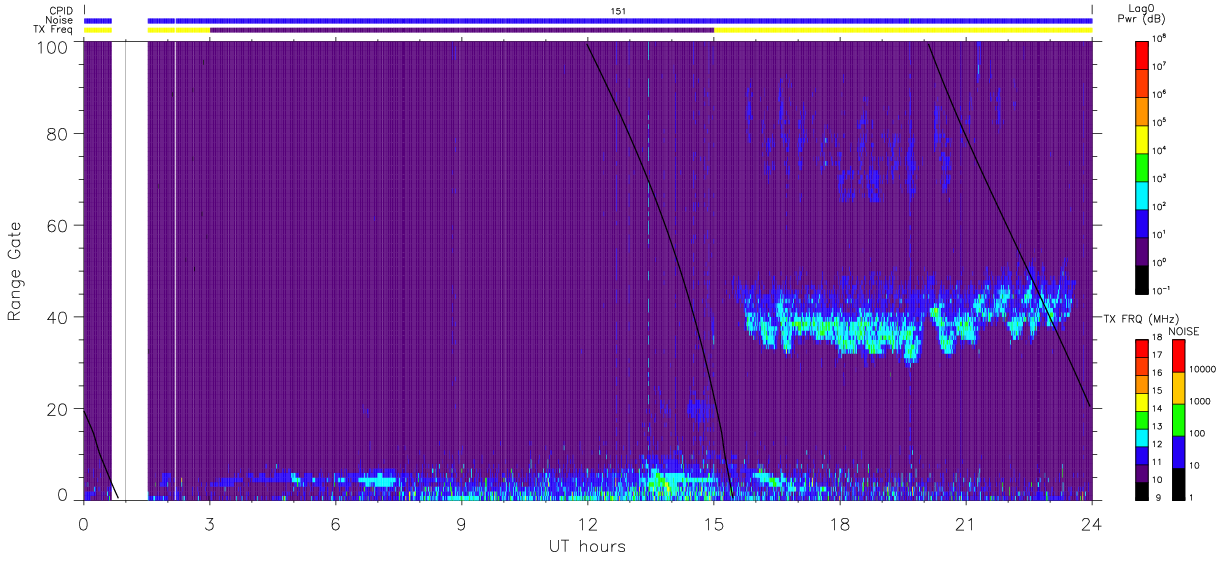Click the CPID row label
The height and width of the screenshot is (567, 1228).
point(61,11)
